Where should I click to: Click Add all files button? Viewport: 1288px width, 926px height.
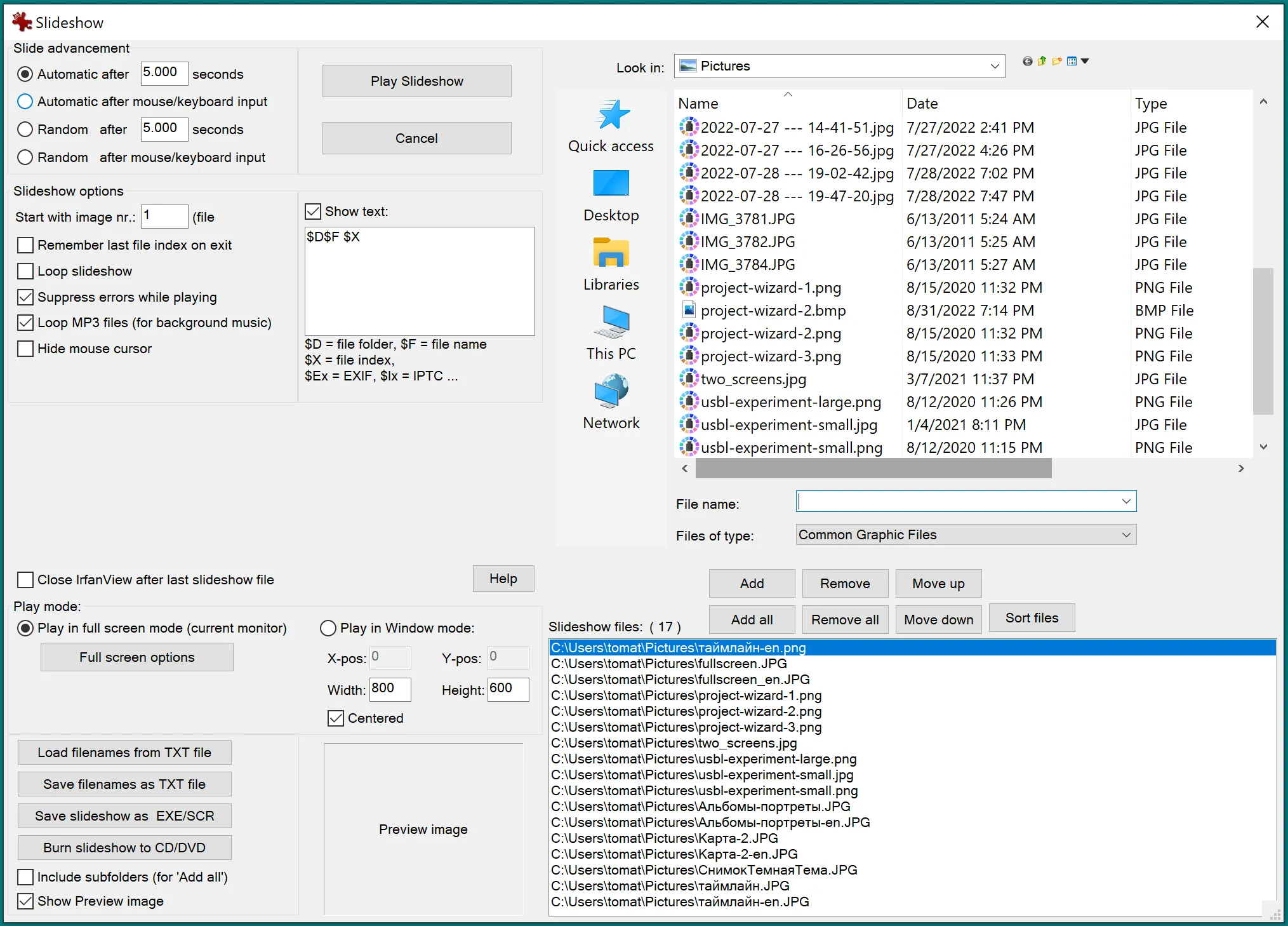(x=752, y=618)
